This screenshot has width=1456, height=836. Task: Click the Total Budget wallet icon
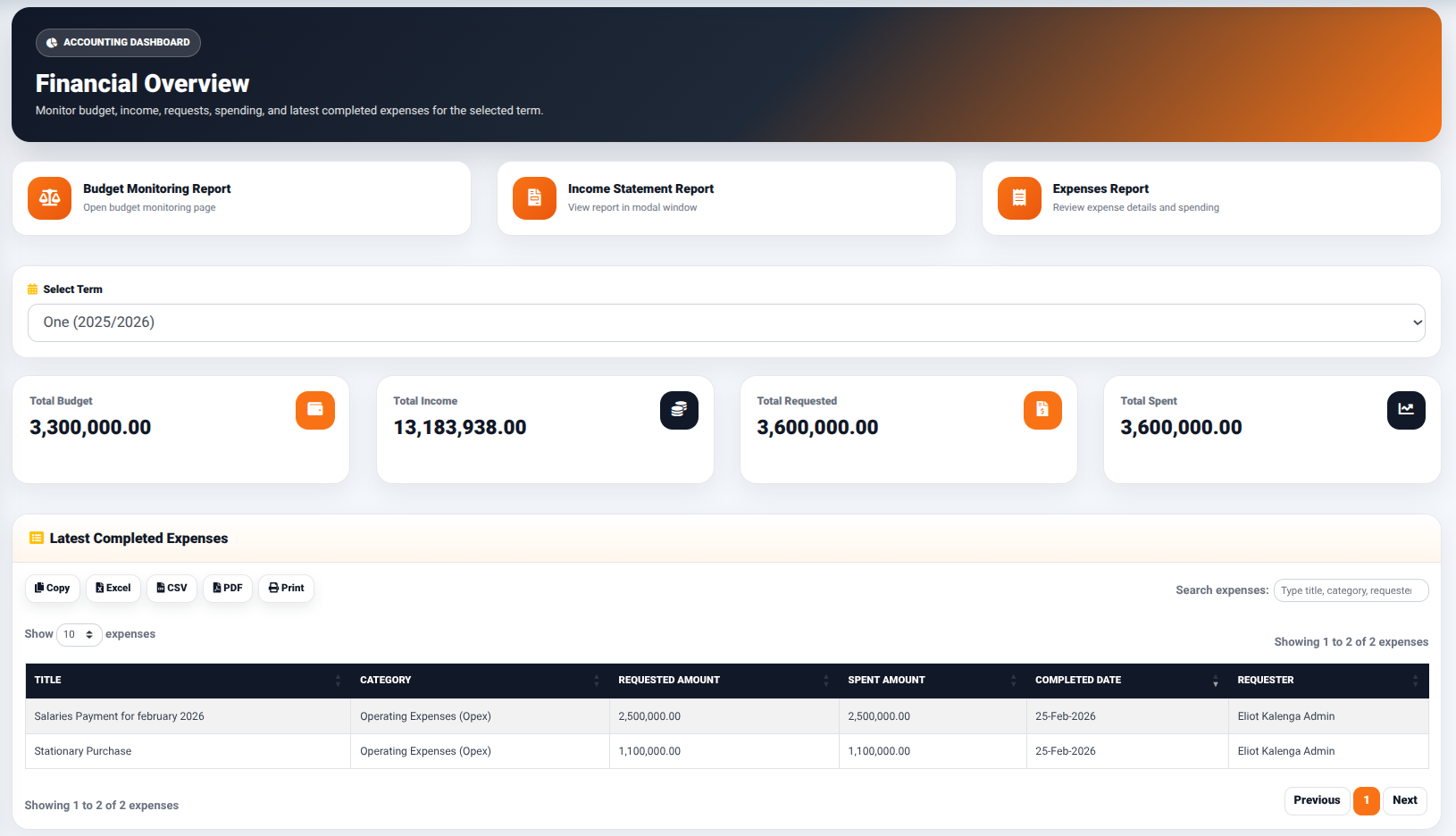pyautogui.click(x=315, y=410)
